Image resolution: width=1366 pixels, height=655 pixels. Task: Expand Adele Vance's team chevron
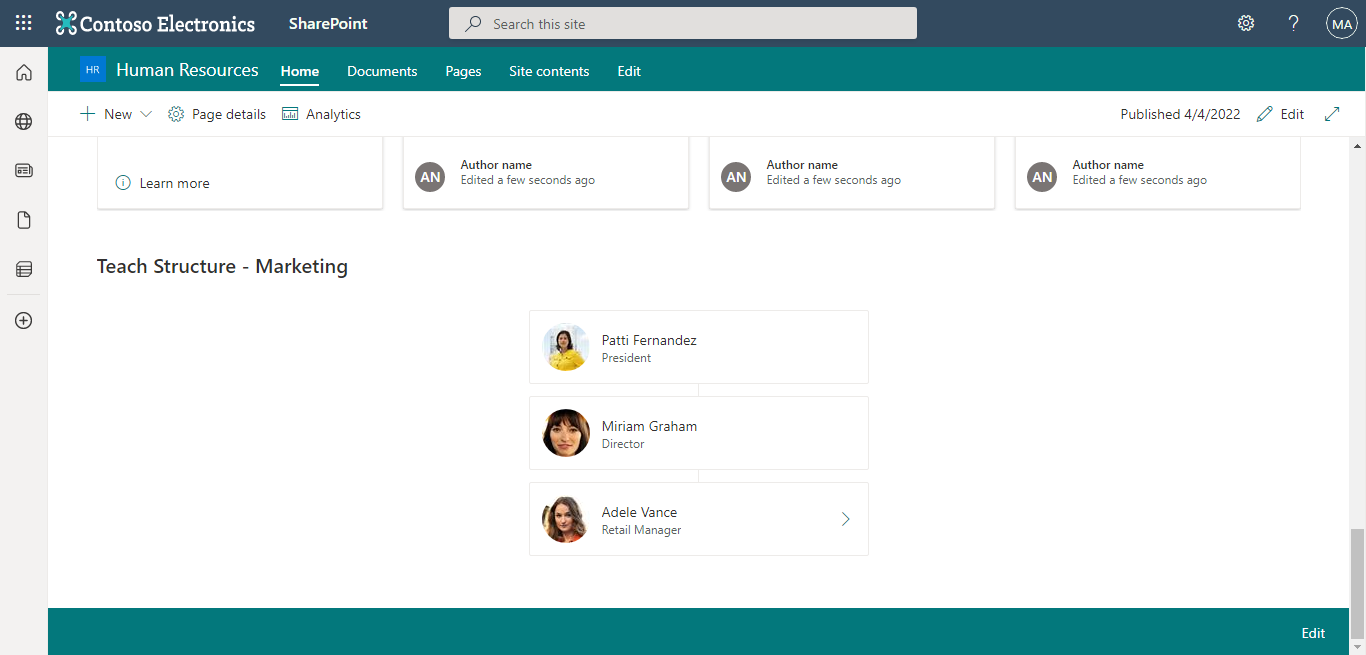tap(845, 519)
